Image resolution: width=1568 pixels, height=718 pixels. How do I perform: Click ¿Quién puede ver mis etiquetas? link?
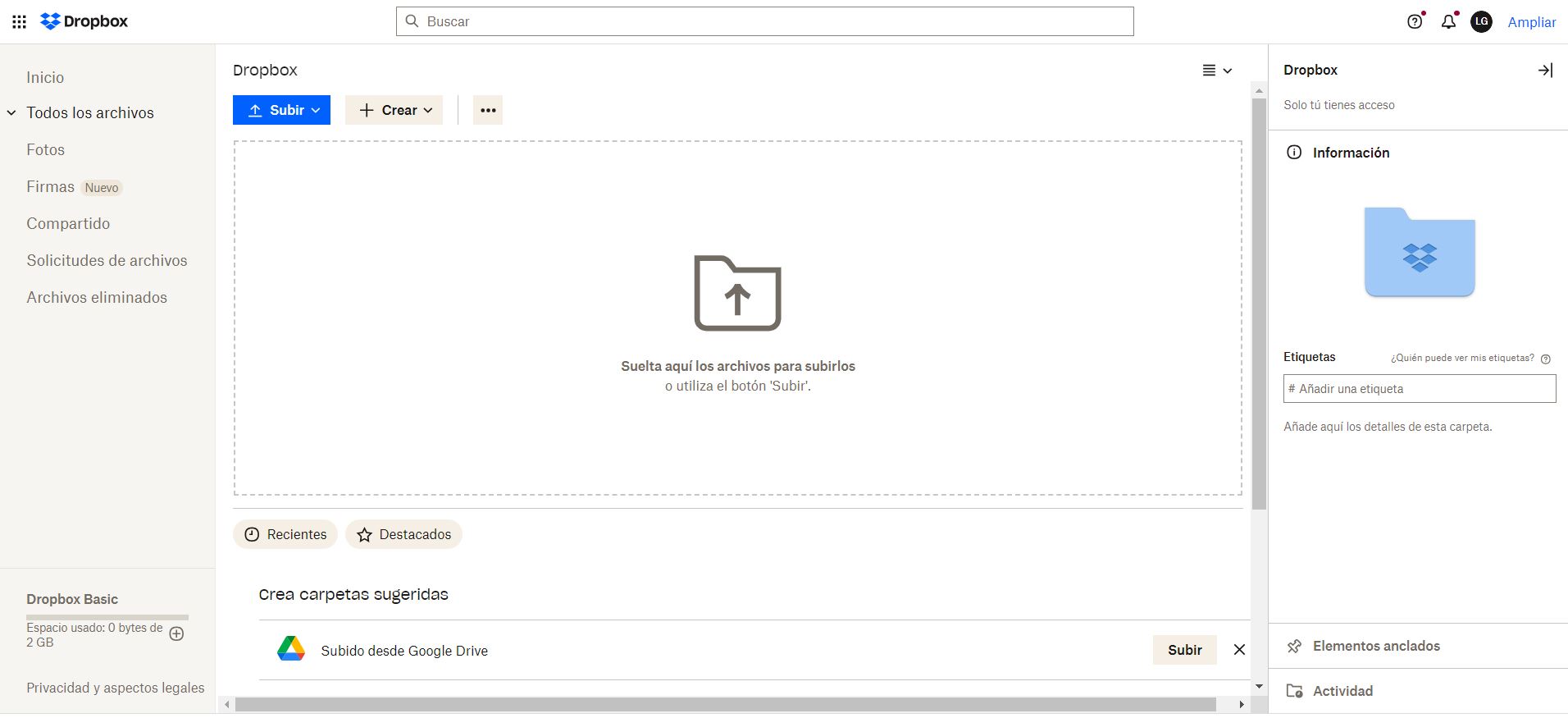[1462, 358]
